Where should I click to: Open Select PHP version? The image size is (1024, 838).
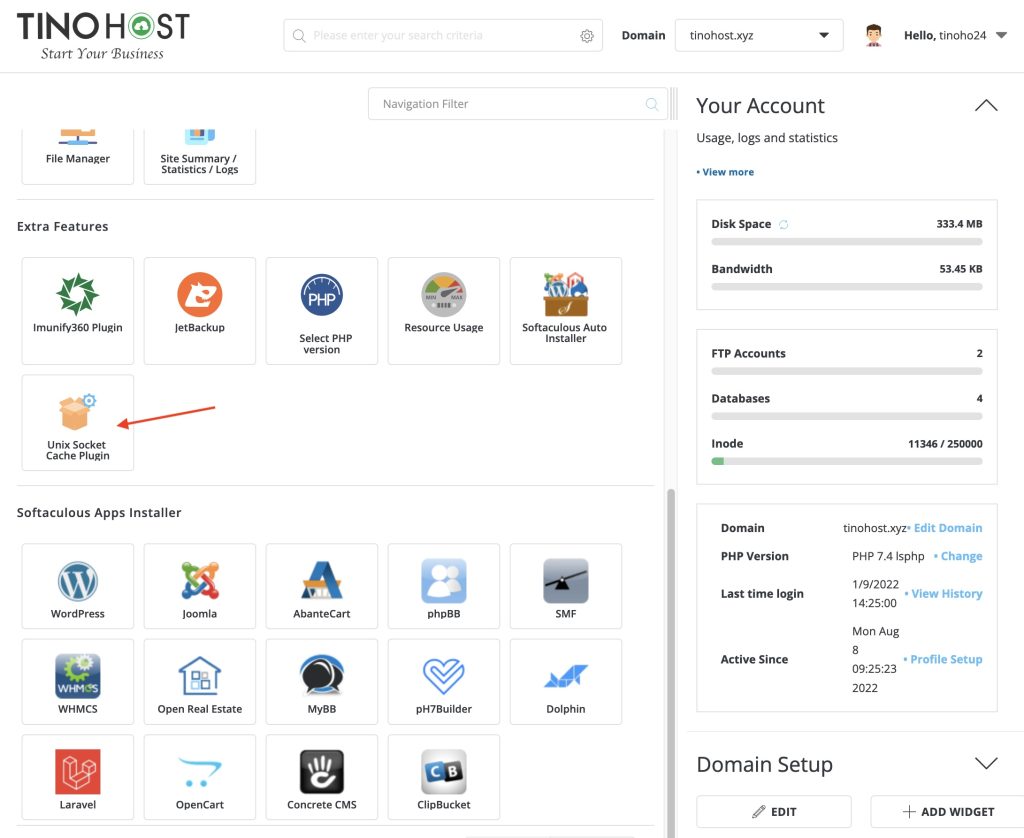pyautogui.click(x=322, y=310)
